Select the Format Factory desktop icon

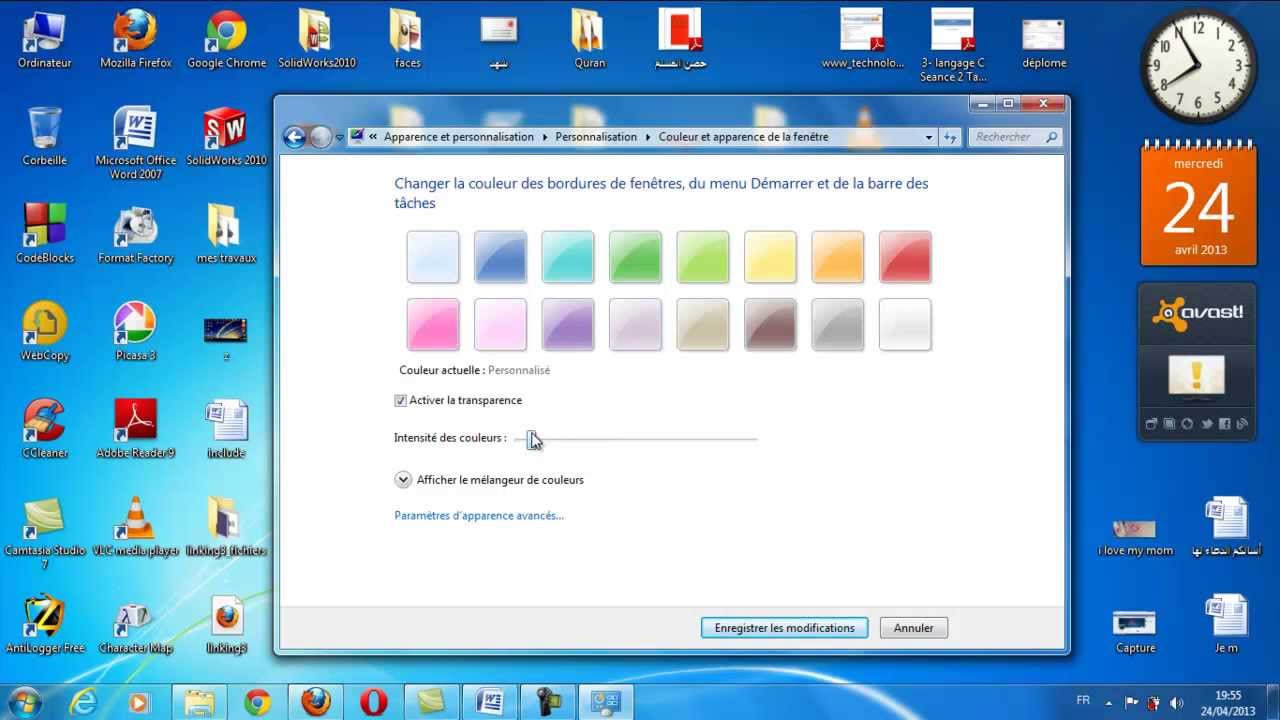(x=136, y=233)
